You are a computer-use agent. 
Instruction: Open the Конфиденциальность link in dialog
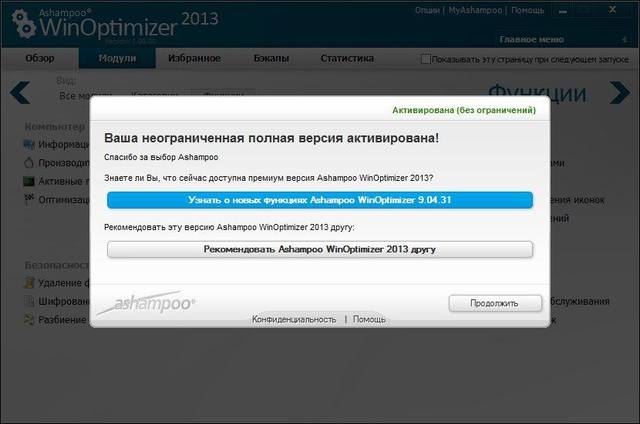[x=294, y=319]
